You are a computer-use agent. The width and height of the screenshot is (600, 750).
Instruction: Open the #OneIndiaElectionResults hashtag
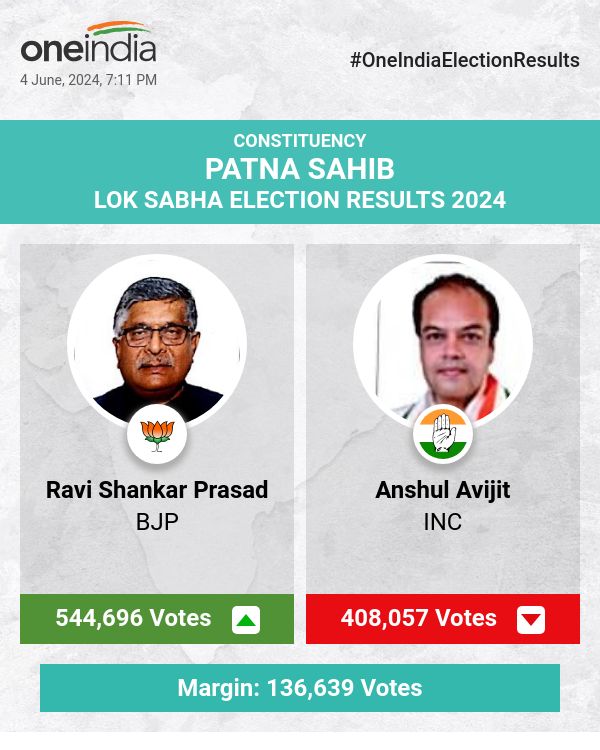pos(465,60)
